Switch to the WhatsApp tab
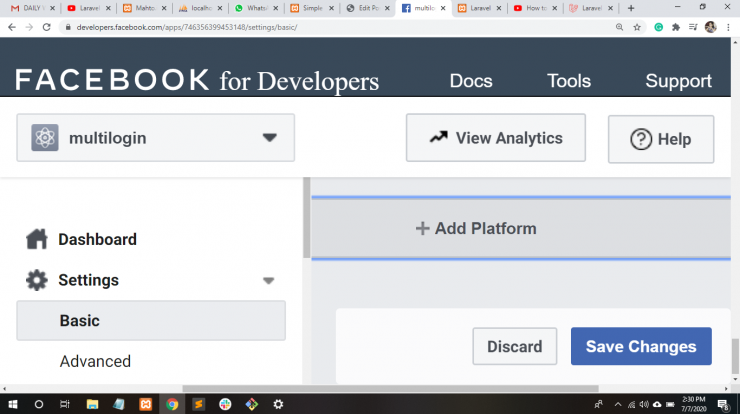Screen dimensions: 740x414 [256, 8]
